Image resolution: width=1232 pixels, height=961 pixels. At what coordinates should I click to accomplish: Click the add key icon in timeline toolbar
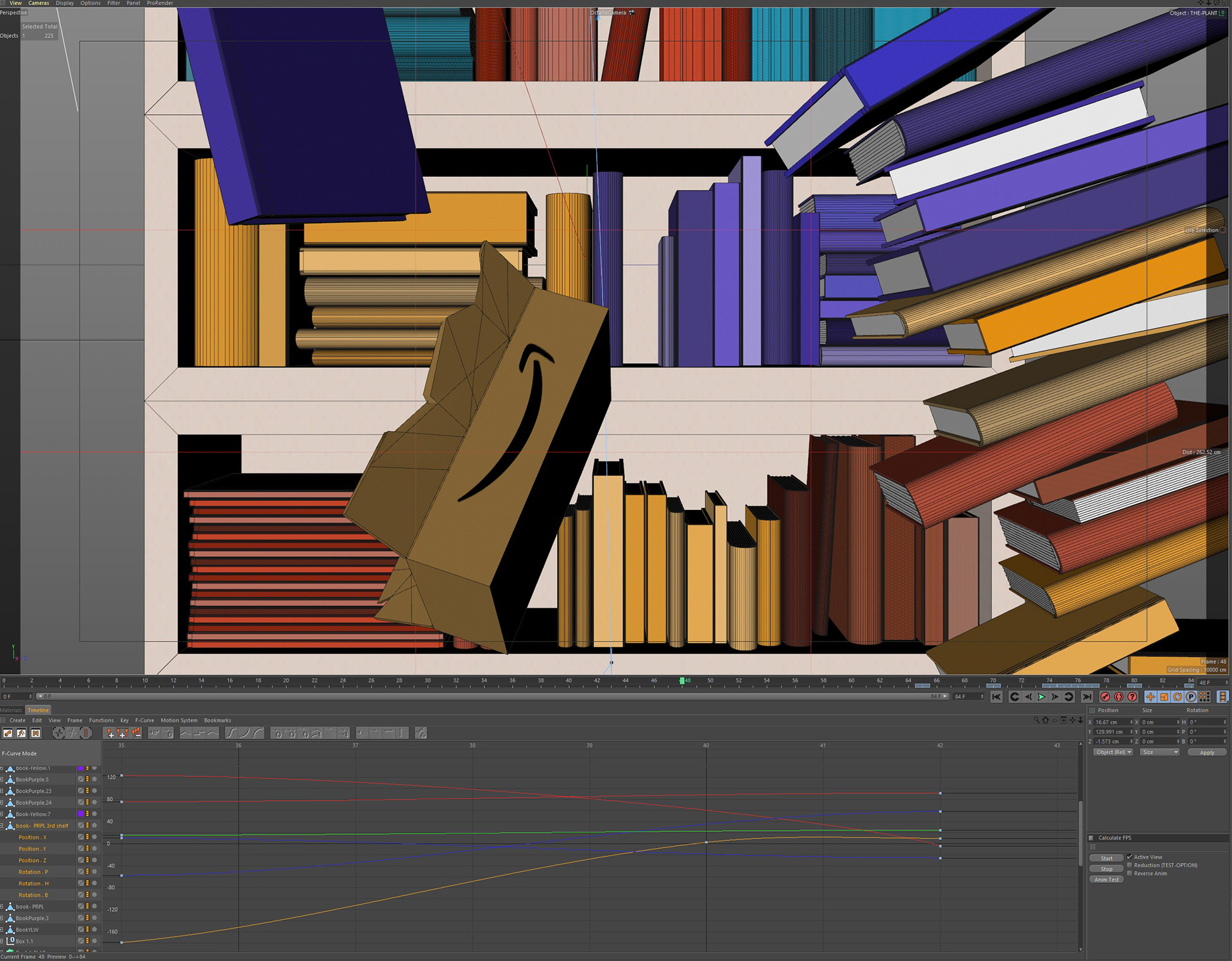point(110,733)
